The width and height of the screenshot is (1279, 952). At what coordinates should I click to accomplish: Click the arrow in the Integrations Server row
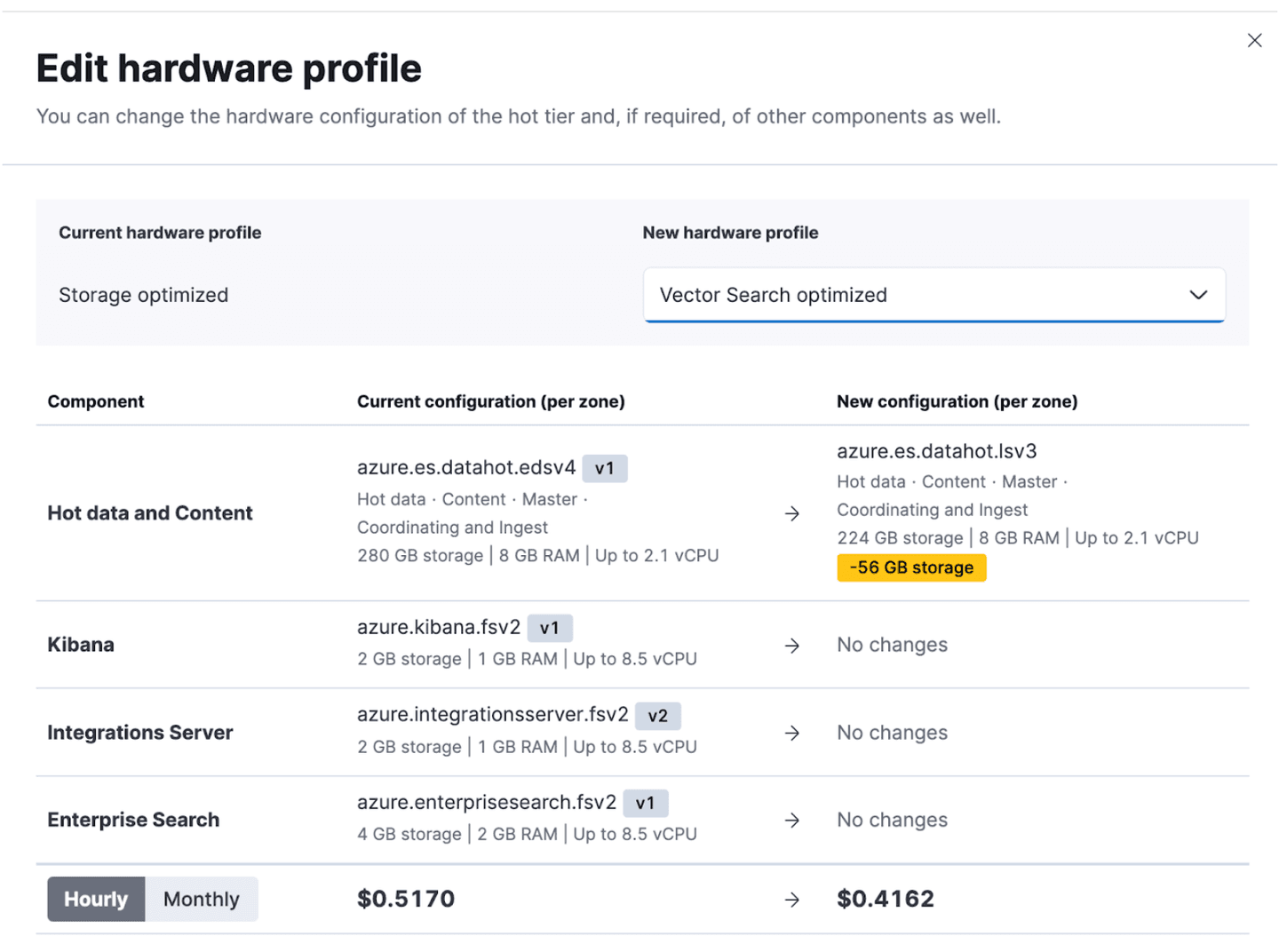click(791, 733)
